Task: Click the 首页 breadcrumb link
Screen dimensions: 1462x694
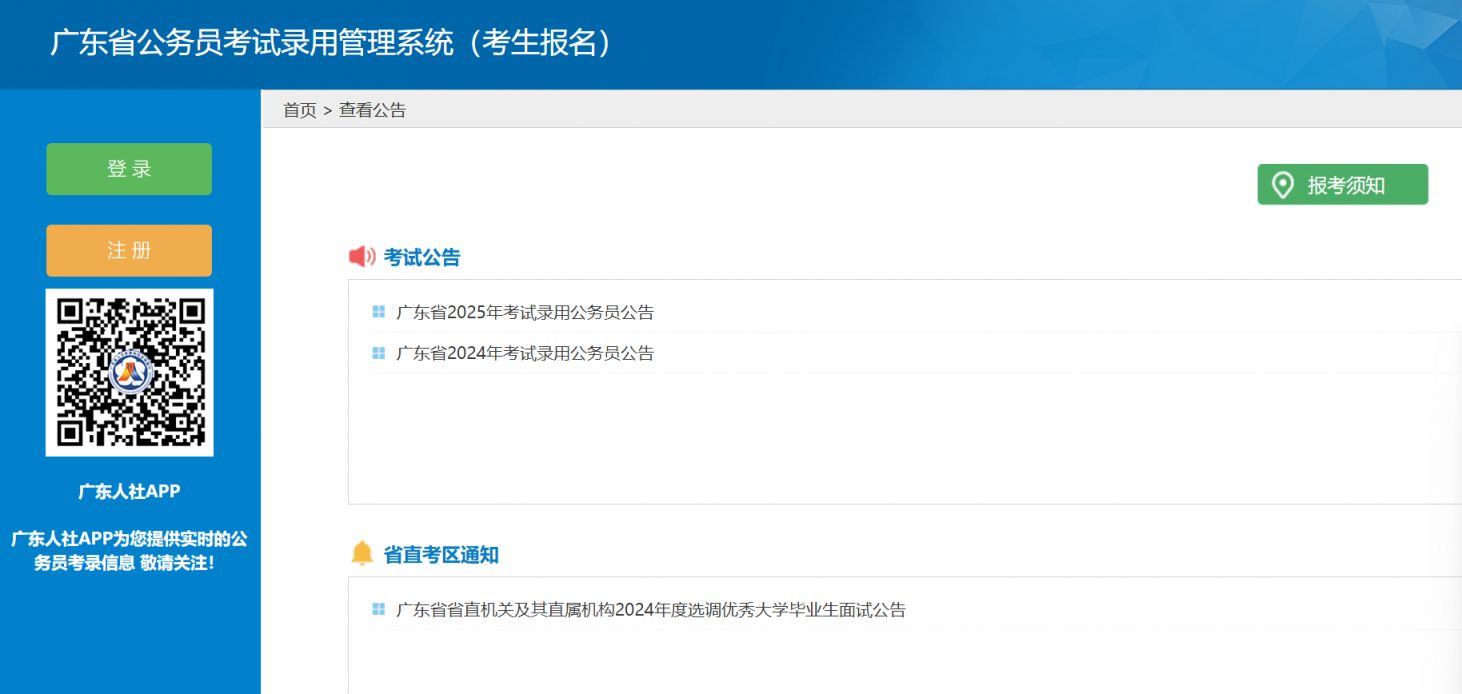Action: click(x=299, y=110)
